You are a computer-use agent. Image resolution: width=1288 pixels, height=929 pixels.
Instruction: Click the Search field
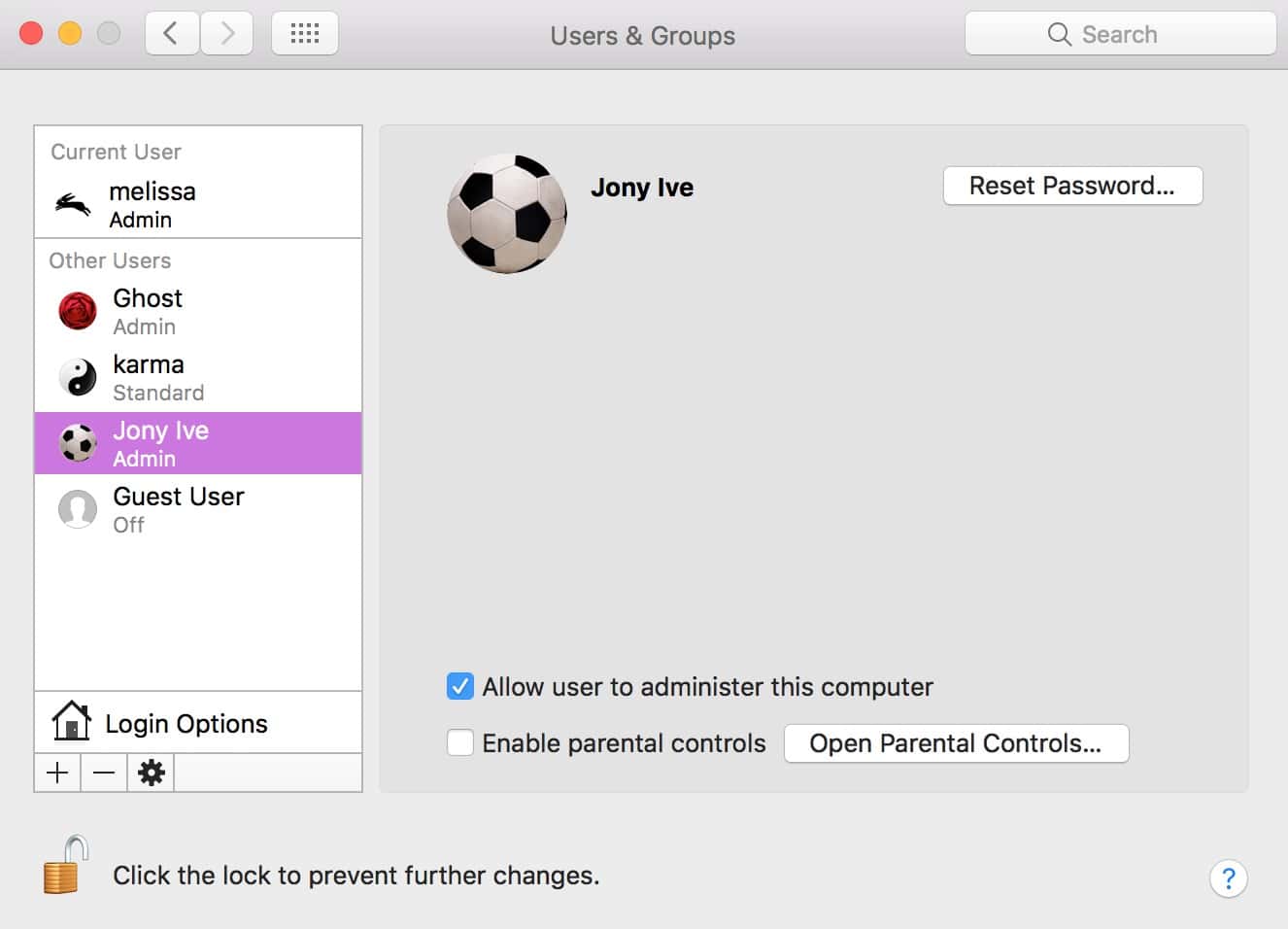(1120, 34)
